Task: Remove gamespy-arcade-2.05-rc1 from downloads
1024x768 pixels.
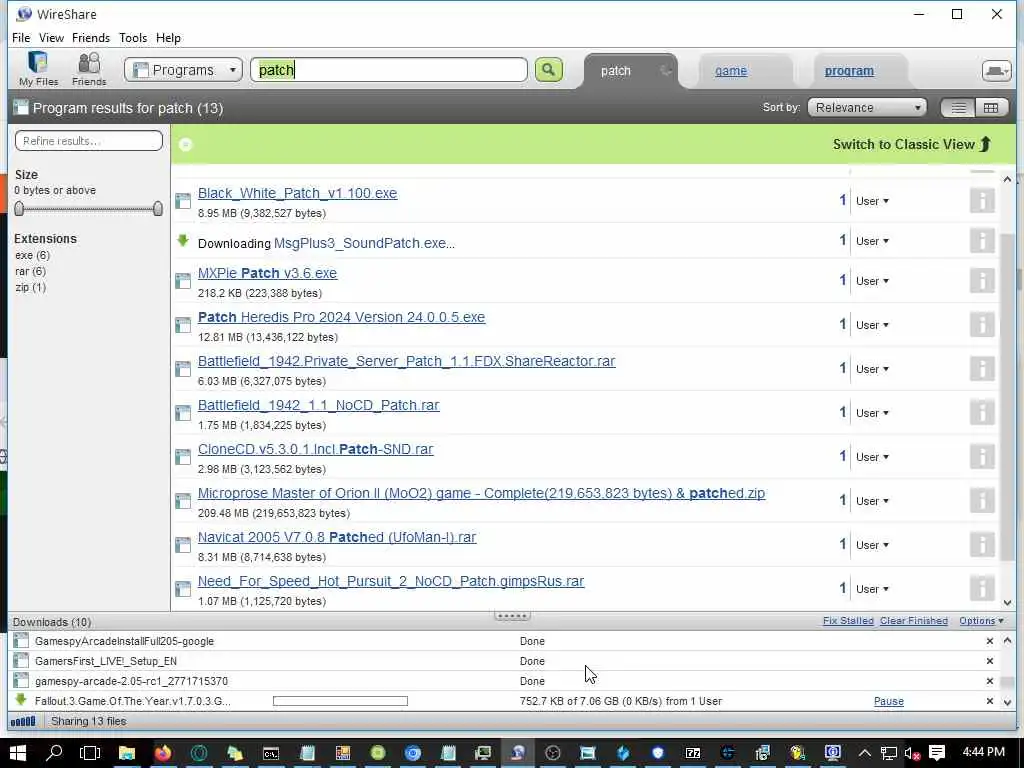Action: pos(989,681)
